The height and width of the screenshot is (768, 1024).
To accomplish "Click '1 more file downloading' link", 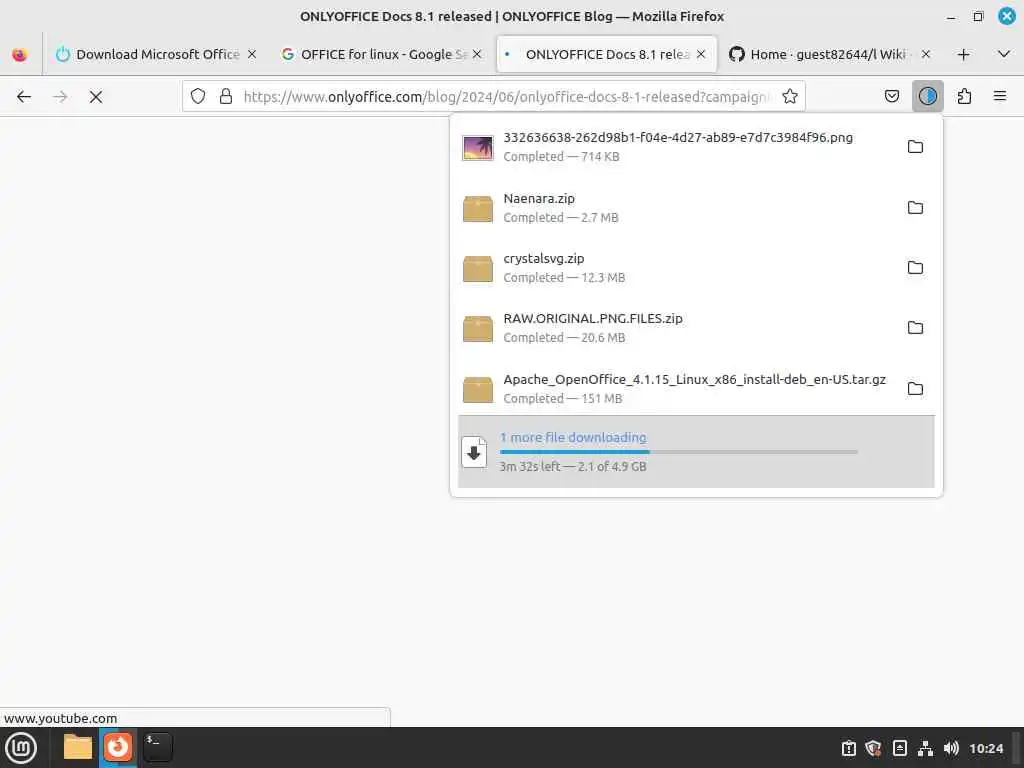I will coord(573,438).
